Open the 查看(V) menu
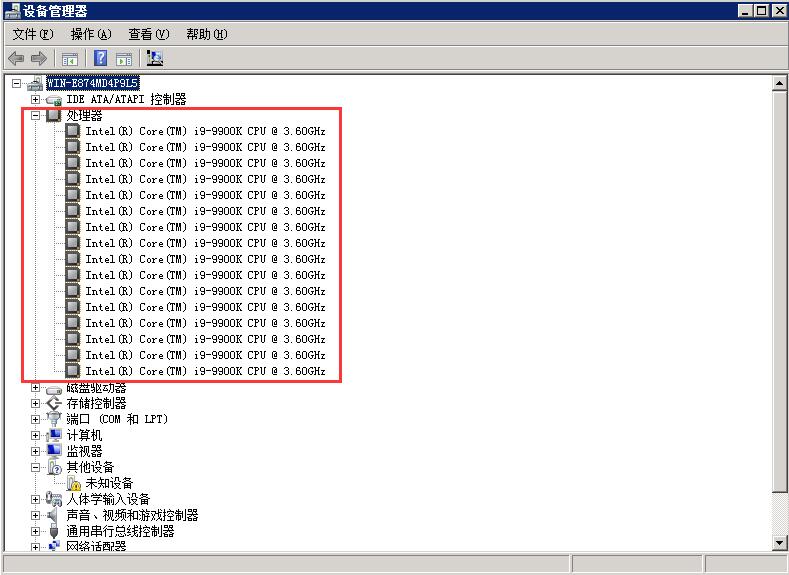Screen dimensions: 789x575 (148, 34)
